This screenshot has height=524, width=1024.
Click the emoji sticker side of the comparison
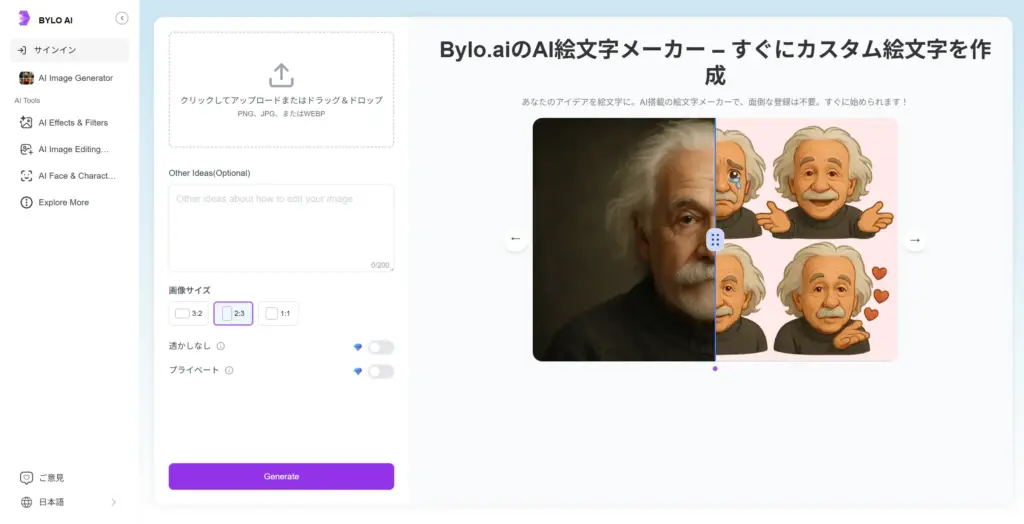pos(807,240)
